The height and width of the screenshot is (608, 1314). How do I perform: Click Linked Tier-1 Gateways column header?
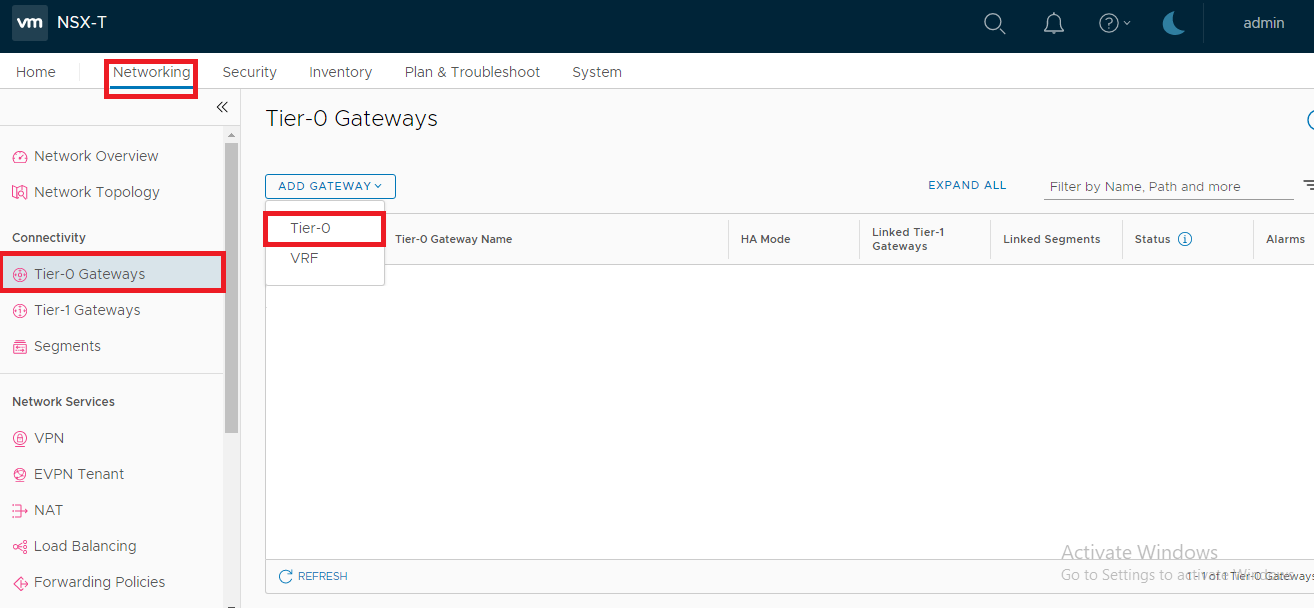[908, 239]
